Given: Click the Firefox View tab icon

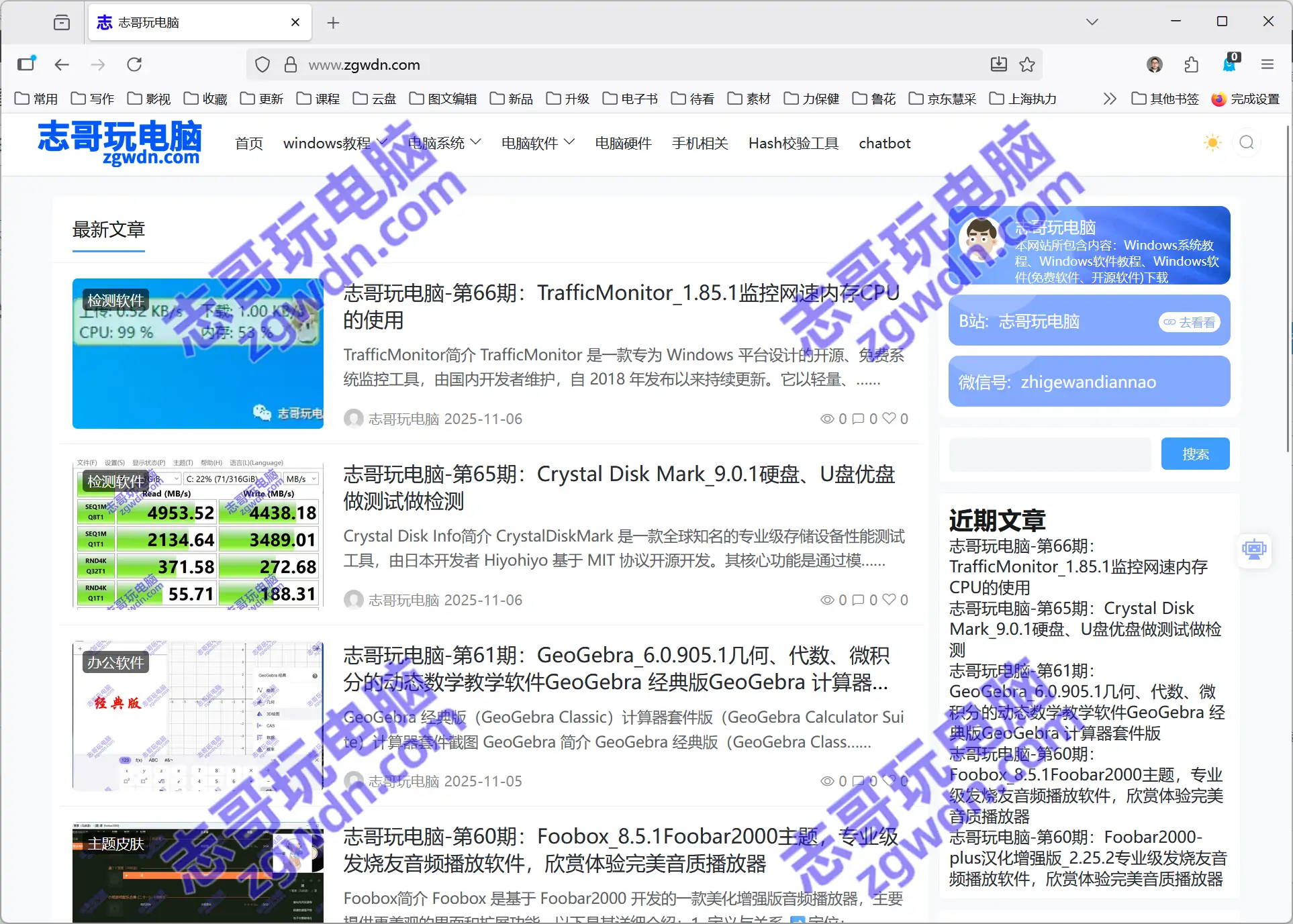Looking at the screenshot, I should [x=62, y=22].
